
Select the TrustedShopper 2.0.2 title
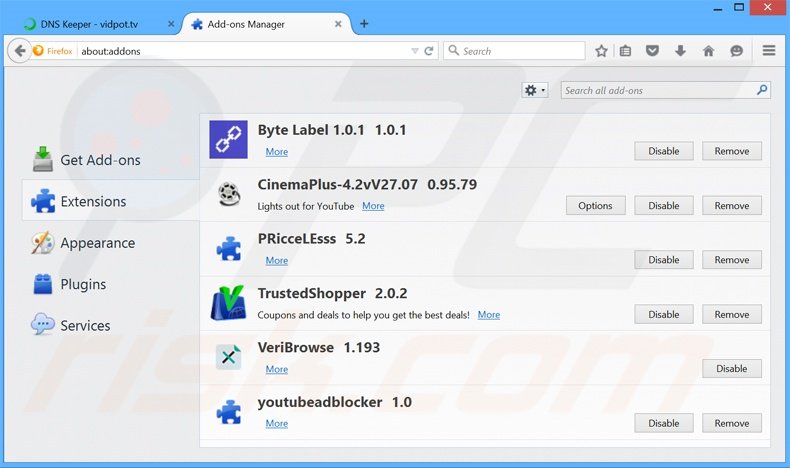pos(332,293)
